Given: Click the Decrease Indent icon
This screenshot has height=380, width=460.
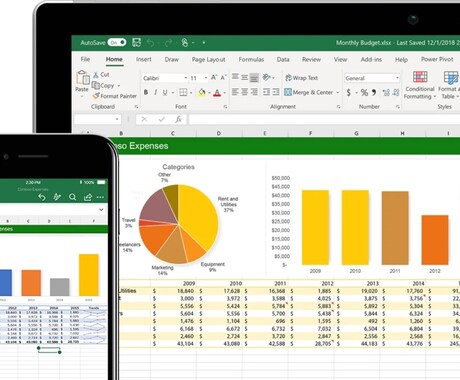Looking at the screenshot, I should (266, 92).
